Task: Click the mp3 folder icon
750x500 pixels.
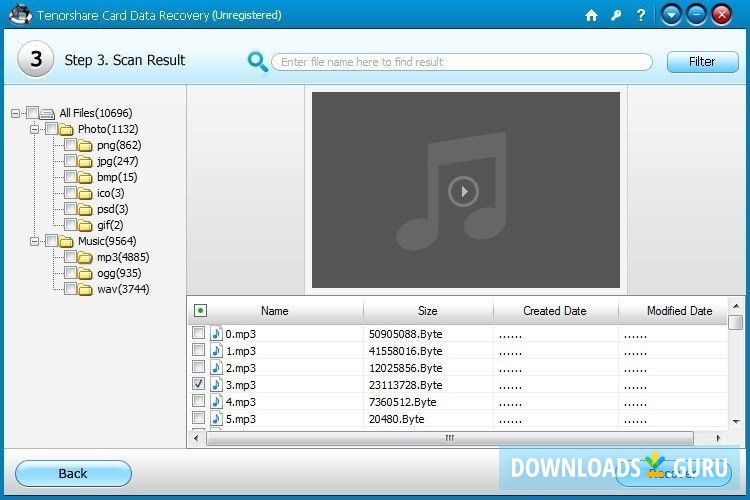Action: [x=85, y=258]
